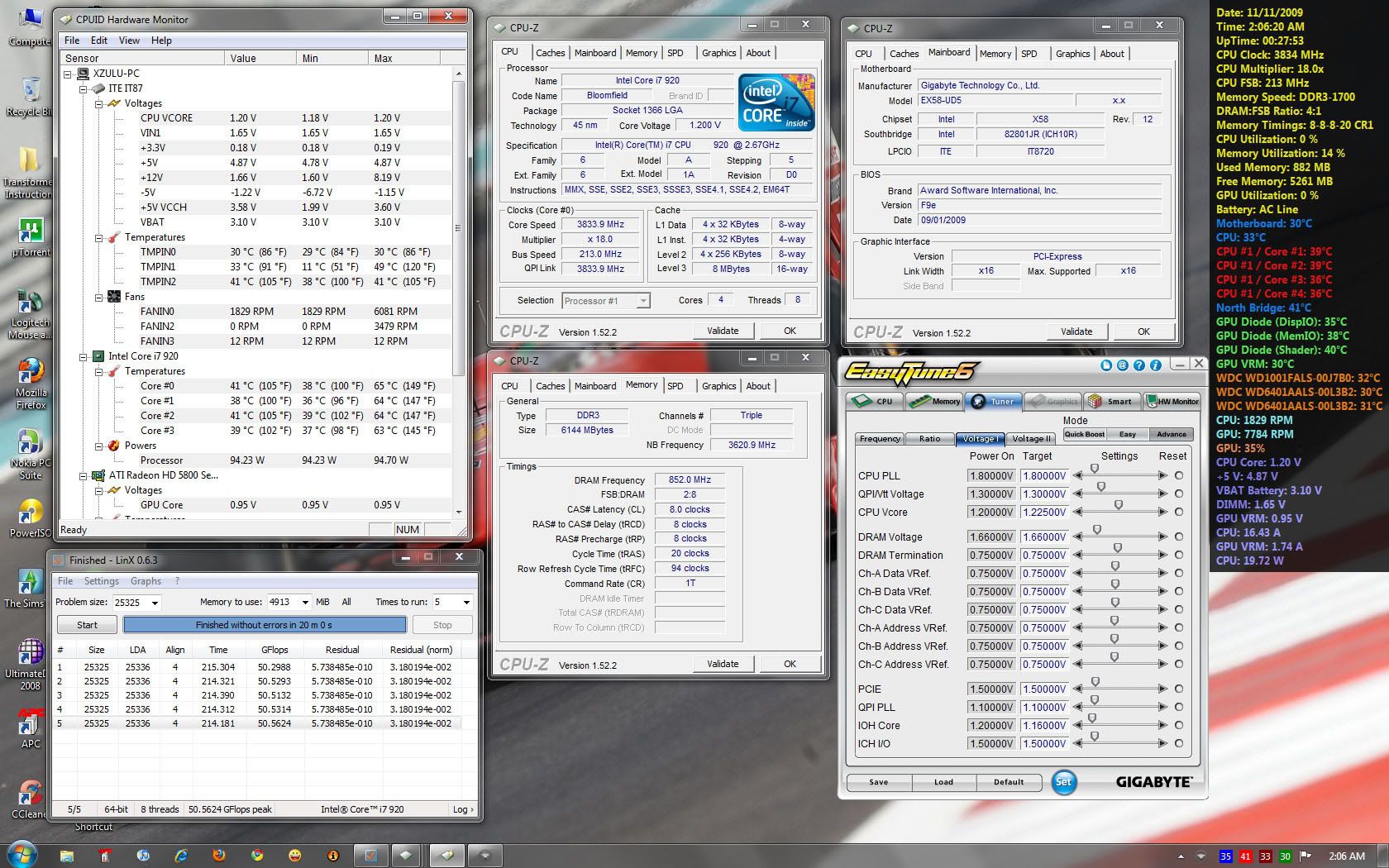This screenshot has height=868, width=1389.
Task: Click the EasyTune6 email icon
Action: pos(1123,365)
